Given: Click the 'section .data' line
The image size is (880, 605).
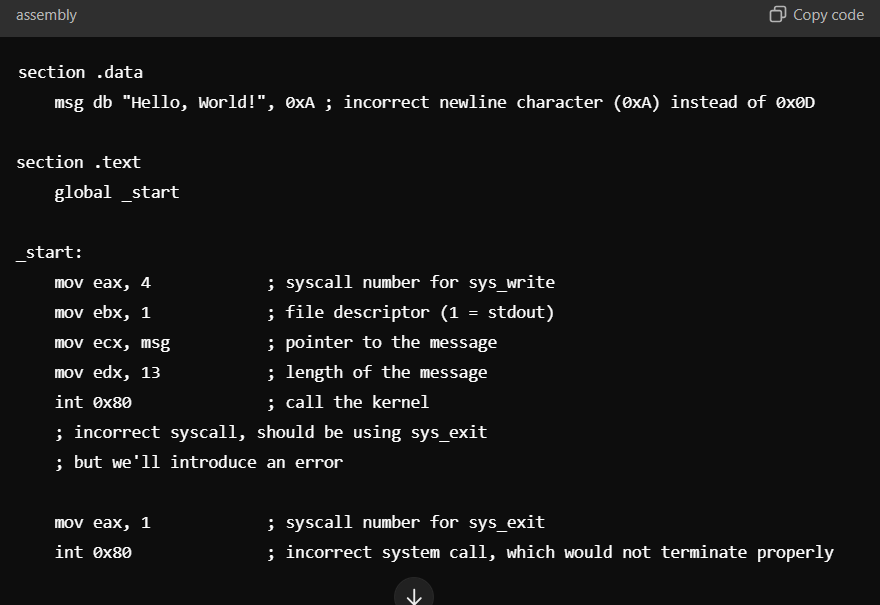Looking at the screenshot, I should pos(80,72).
